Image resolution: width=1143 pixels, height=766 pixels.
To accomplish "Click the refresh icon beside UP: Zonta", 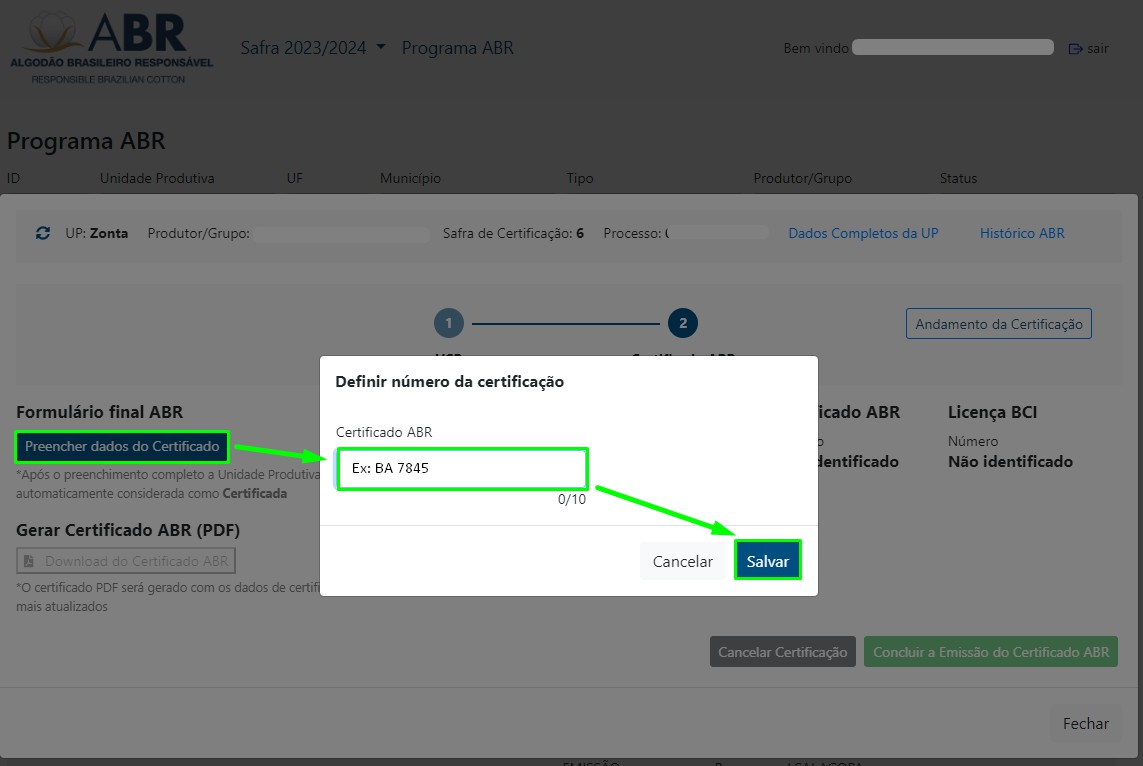I will pos(43,233).
